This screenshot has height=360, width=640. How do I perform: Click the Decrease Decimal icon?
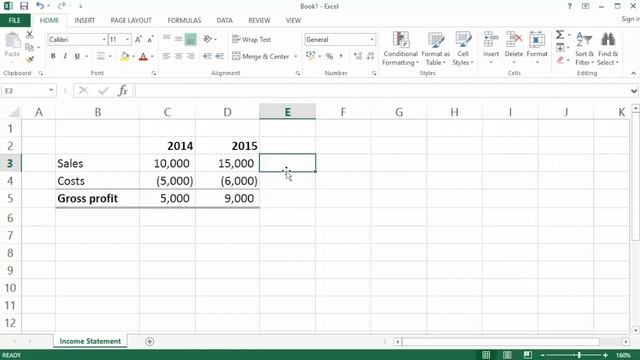[370, 56]
